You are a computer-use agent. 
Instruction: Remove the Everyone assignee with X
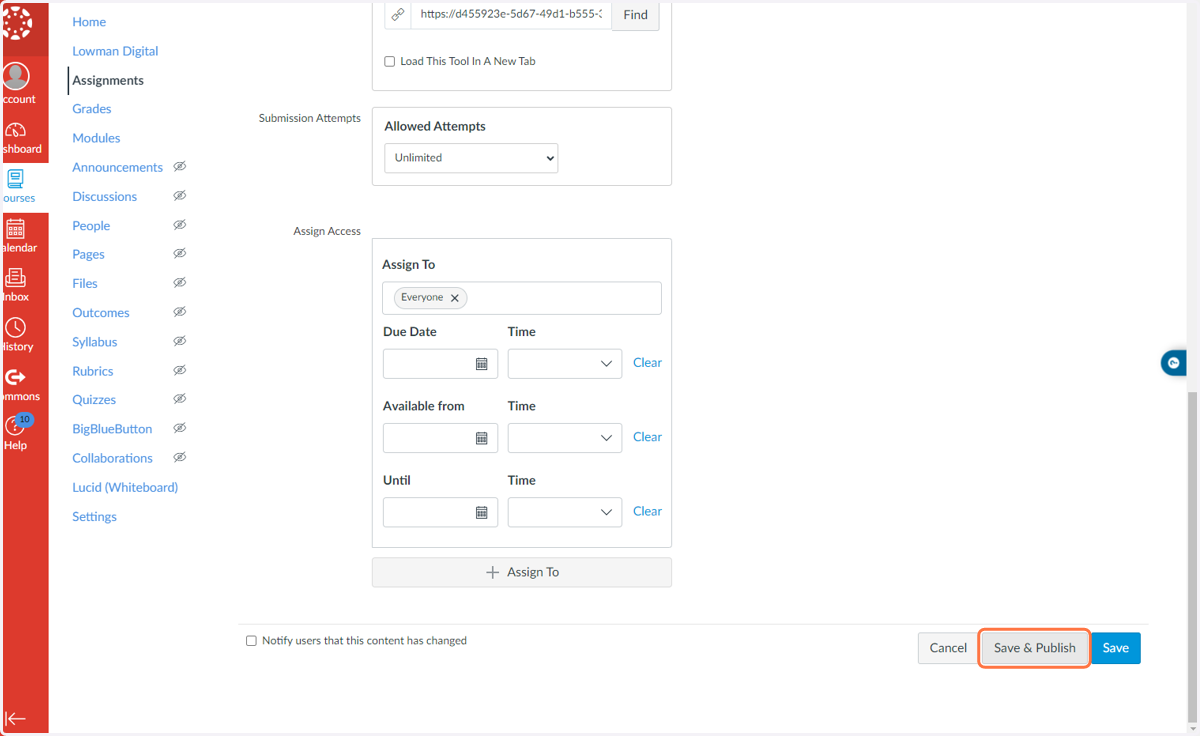click(454, 298)
